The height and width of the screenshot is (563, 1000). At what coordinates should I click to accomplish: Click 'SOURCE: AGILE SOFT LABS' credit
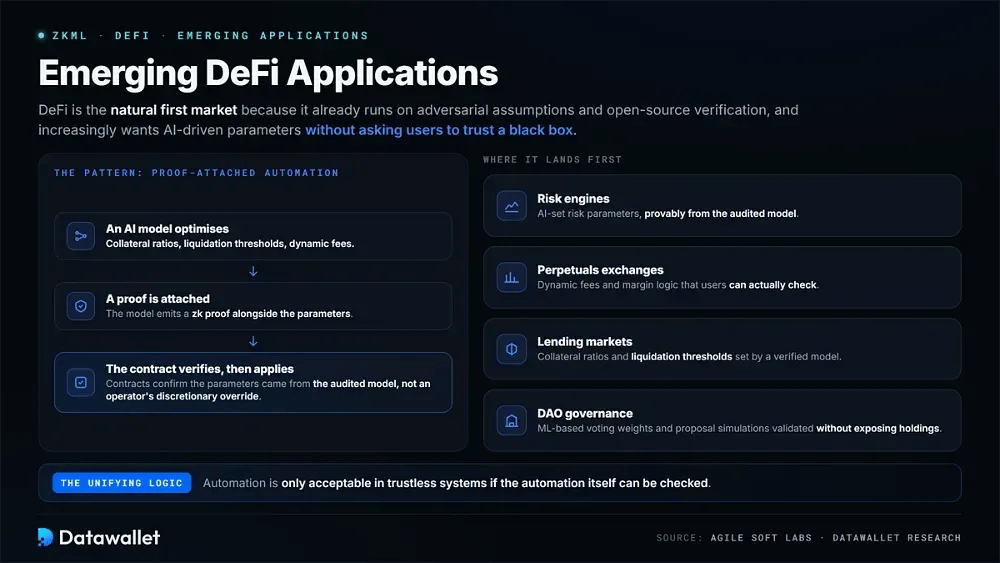[734, 537]
